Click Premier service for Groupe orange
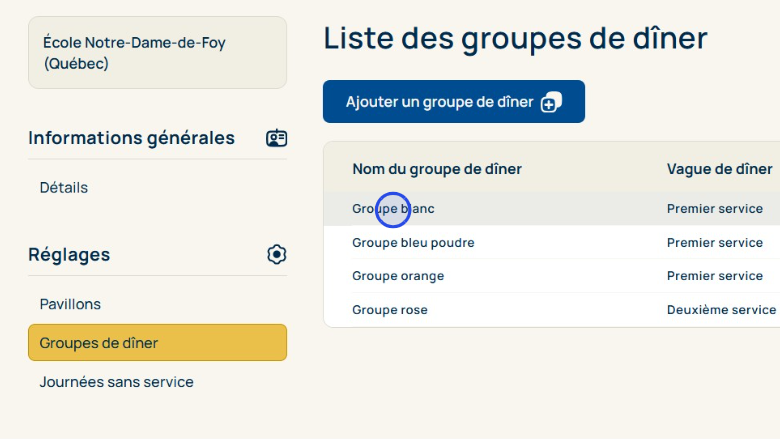The image size is (780, 439). pyautogui.click(x=714, y=276)
